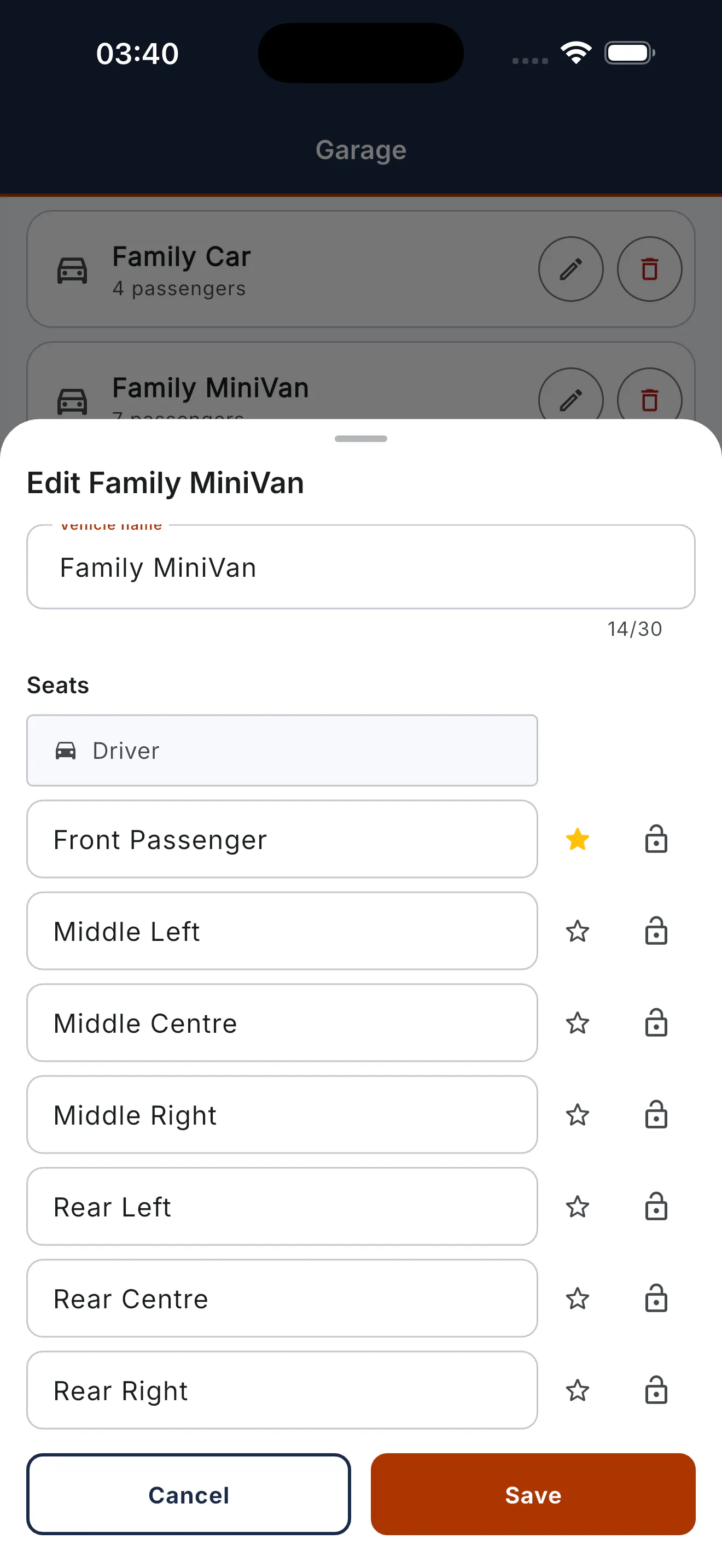The image size is (722, 1568).
Task: Star the Rear Centre seat
Action: 577,1299
